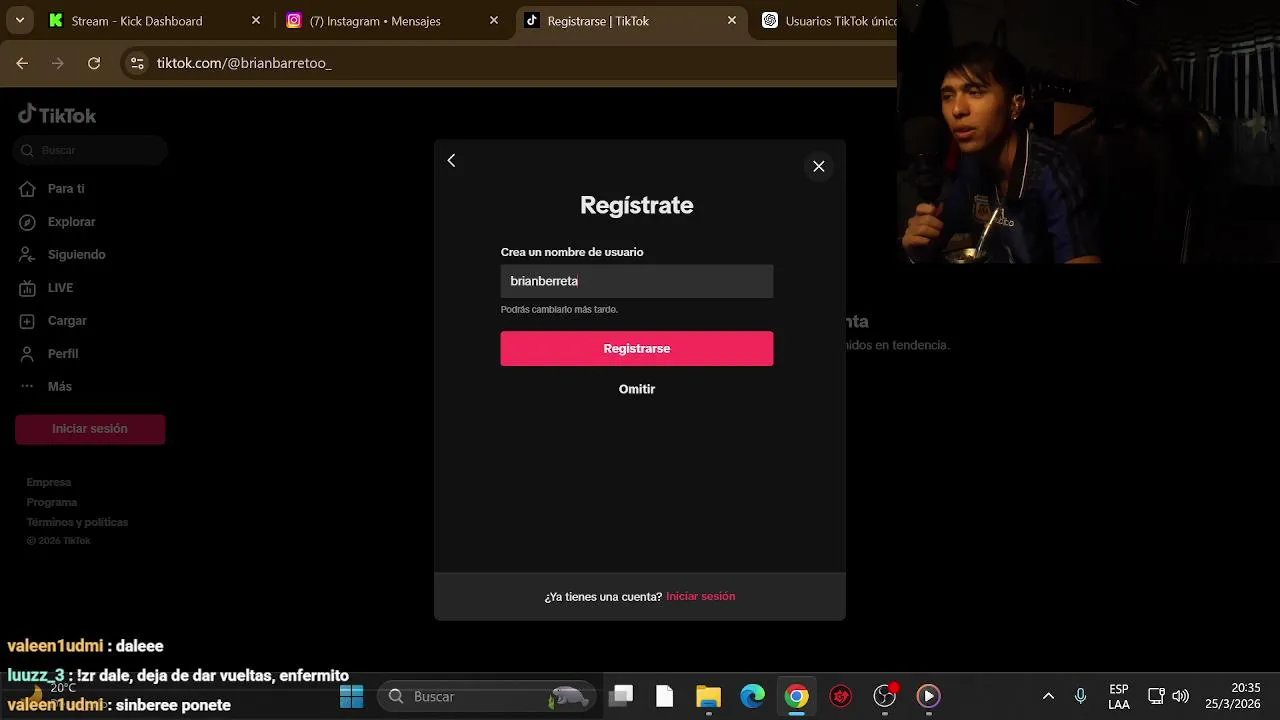
Task: Click the volume speaker icon in tray
Action: pos(1181,696)
